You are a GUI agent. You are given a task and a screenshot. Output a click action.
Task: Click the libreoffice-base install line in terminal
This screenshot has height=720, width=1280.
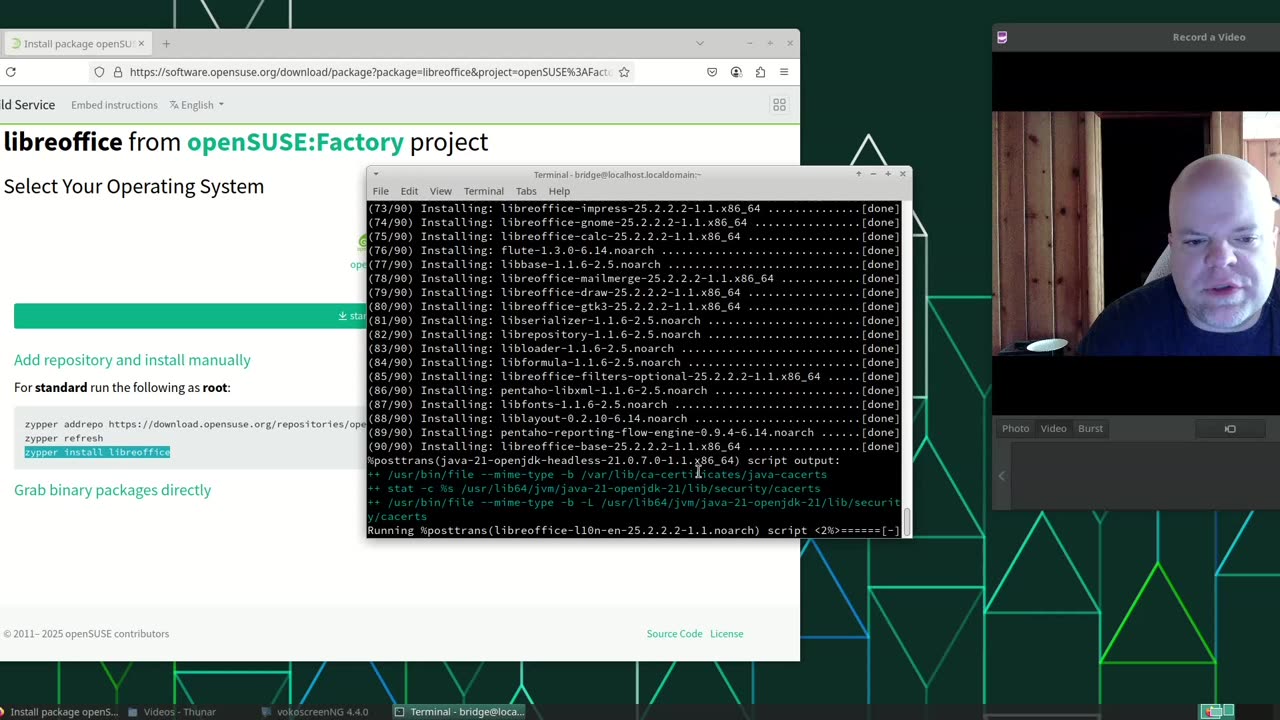click(x=634, y=446)
